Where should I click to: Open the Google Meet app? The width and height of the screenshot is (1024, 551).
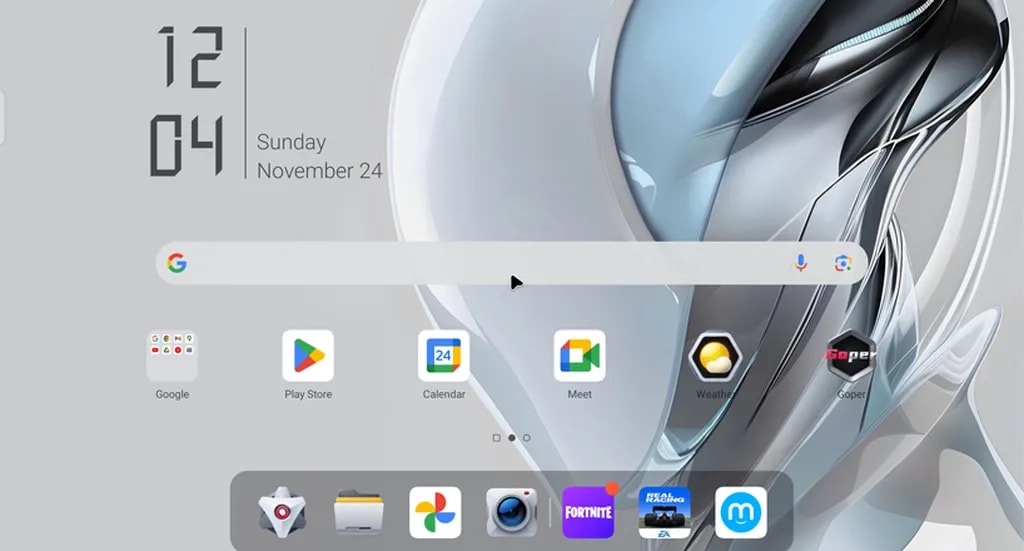pyautogui.click(x=580, y=356)
